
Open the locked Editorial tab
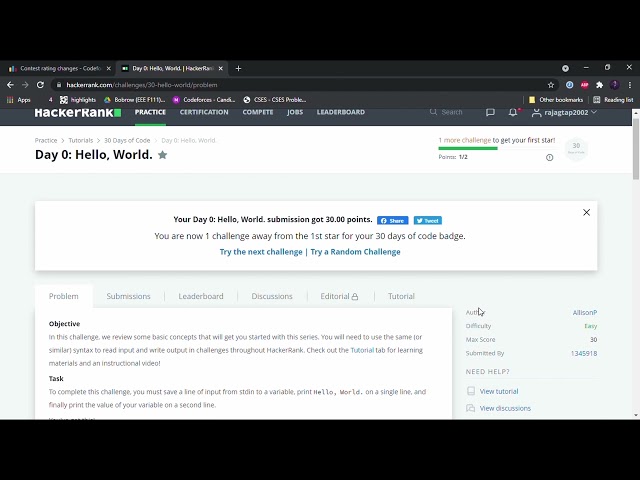(339, 296)
